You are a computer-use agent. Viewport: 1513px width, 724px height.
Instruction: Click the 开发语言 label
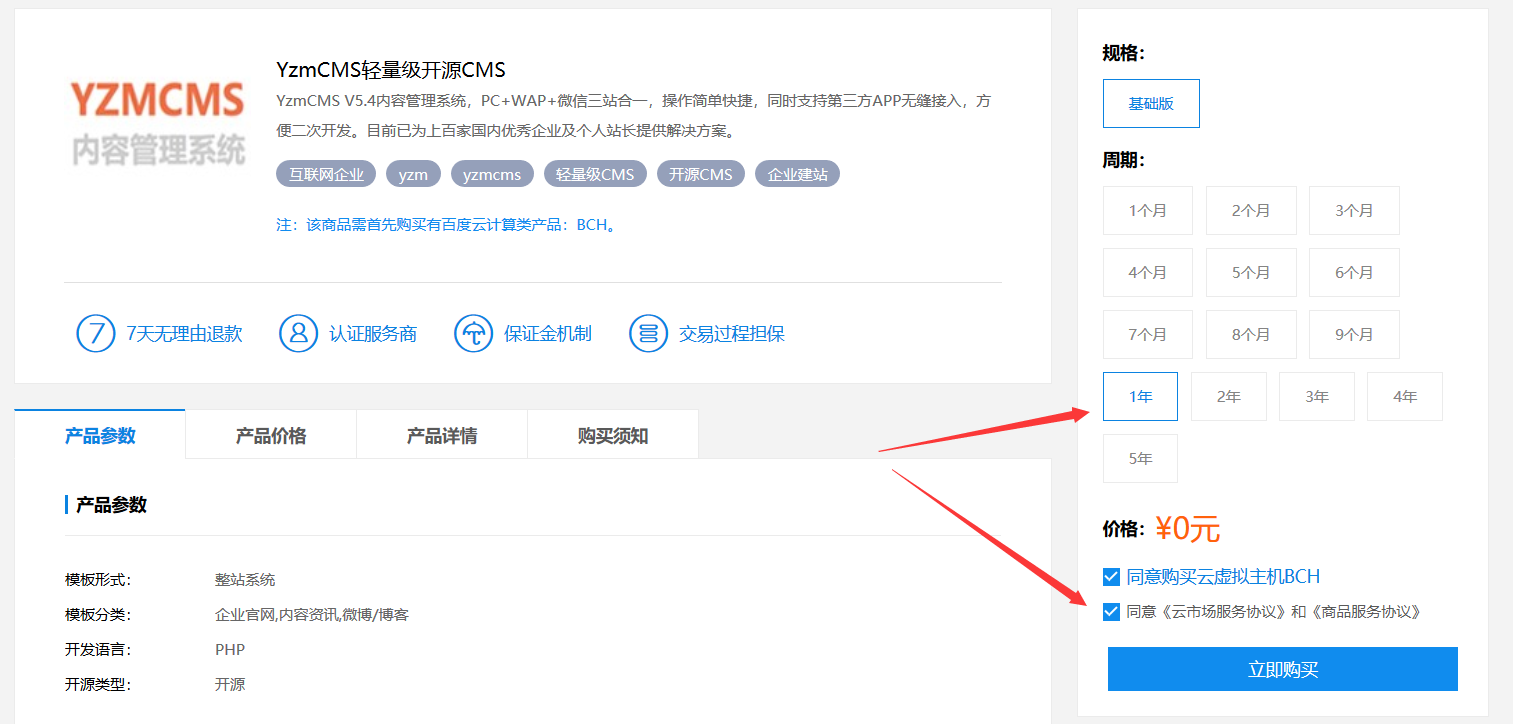pyautogui.click(x=98, y=650)
